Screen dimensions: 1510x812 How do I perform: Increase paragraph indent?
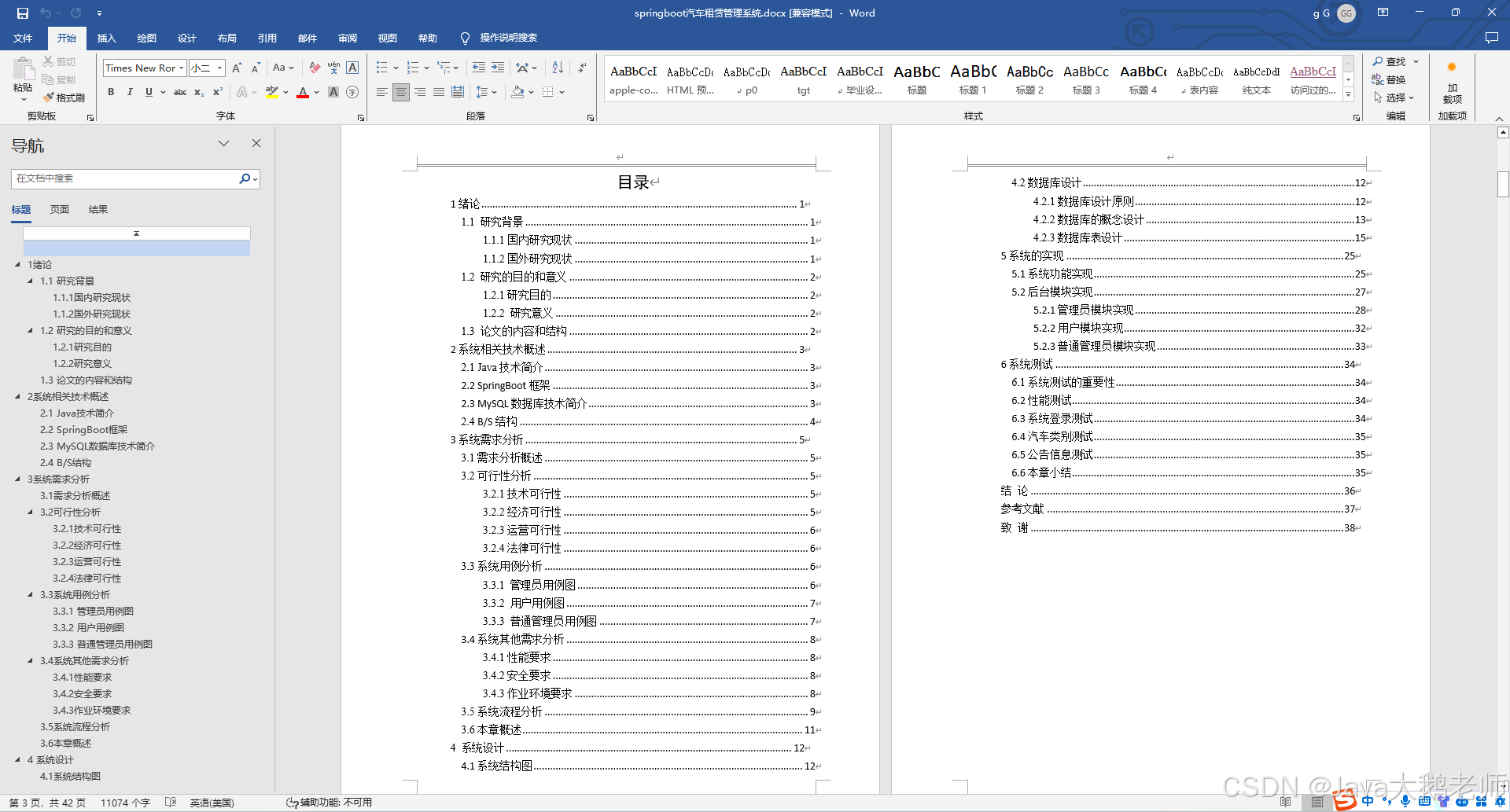point(498,68)
